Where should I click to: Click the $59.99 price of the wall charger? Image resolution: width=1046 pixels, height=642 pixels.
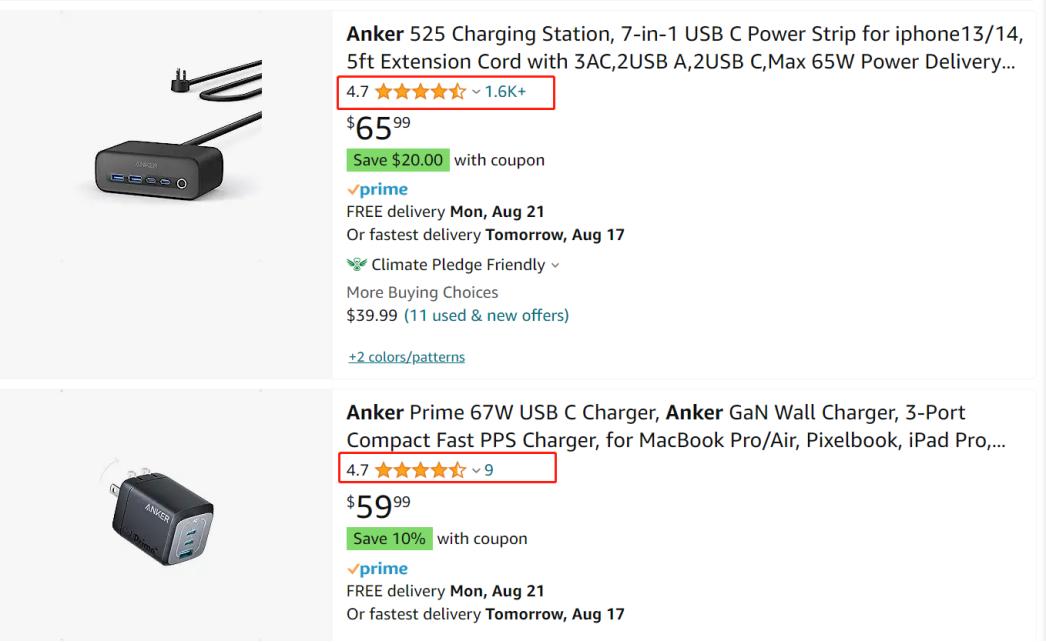[378, 505]
